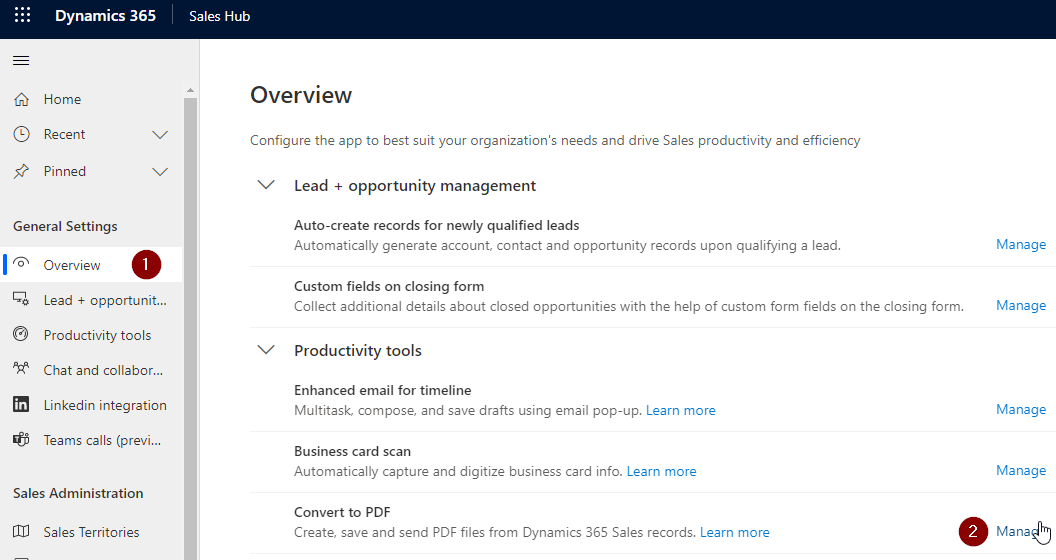This screenshot has height=560, width=1056.
Task: Click the Recent clock icon
Action: [22, 134]
